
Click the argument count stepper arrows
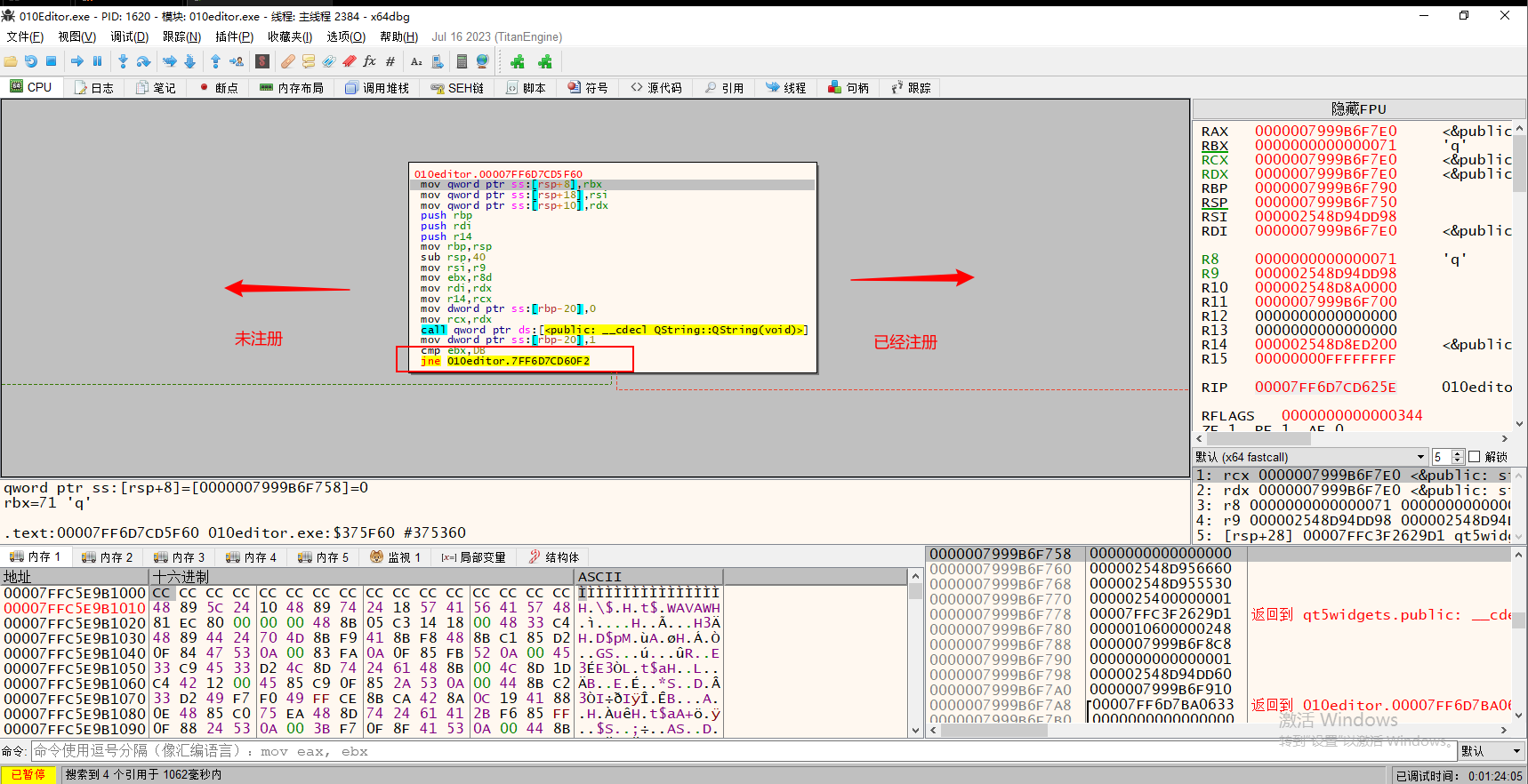(1457, 457)
